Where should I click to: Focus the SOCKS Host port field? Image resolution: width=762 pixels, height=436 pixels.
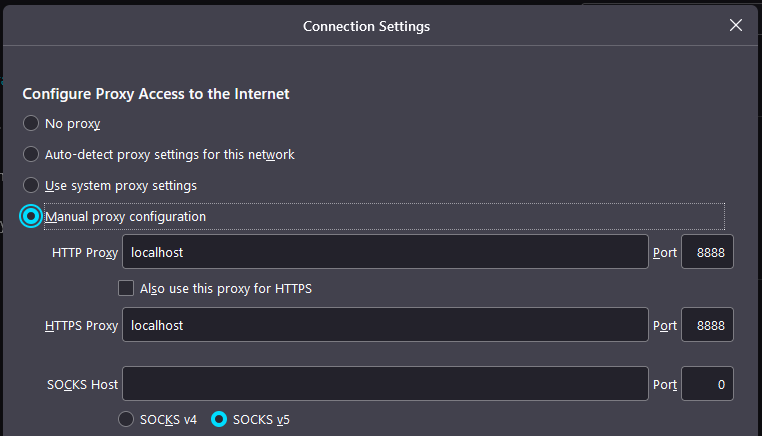[x=707, y=384]
